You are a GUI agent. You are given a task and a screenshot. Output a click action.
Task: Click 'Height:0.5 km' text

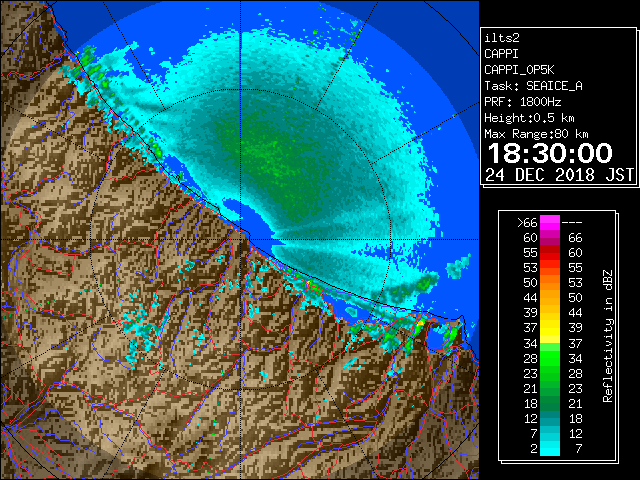[529, 118]
